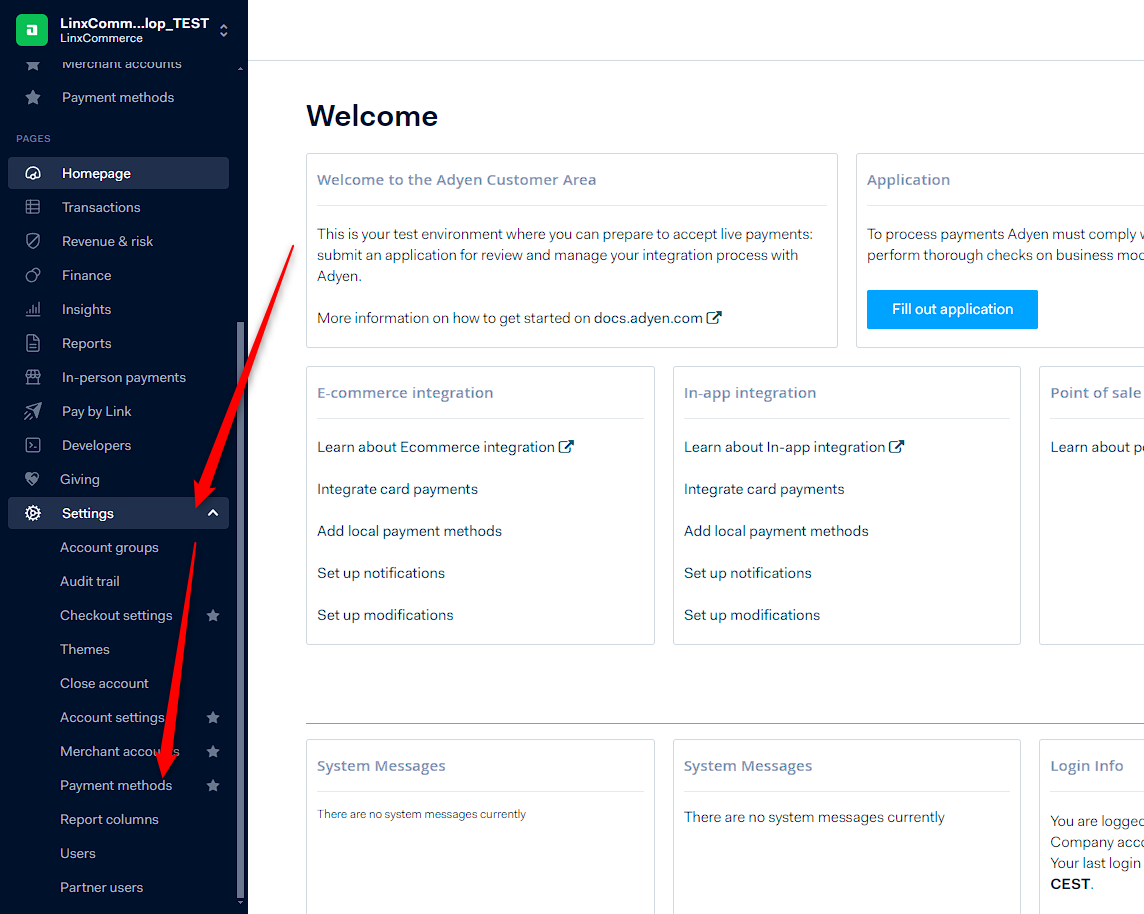Open Report columns under Settings
The image size is (1144, 914).
tap(109, 820)
